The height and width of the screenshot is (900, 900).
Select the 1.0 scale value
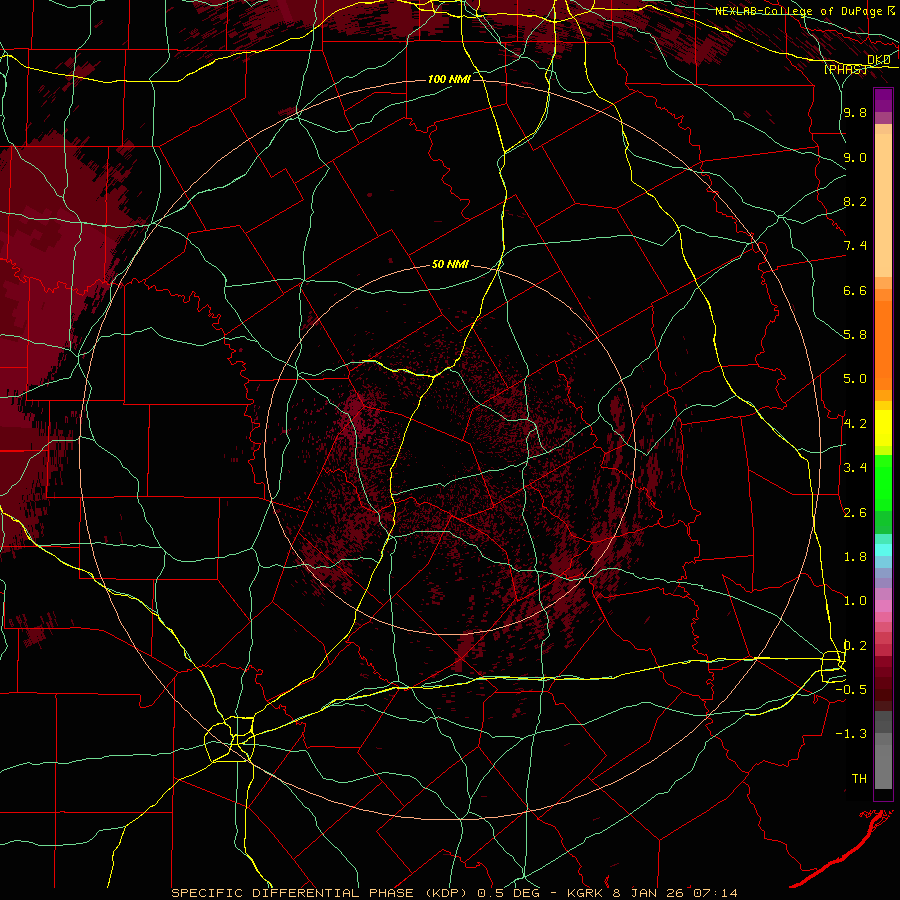point(855,601)
